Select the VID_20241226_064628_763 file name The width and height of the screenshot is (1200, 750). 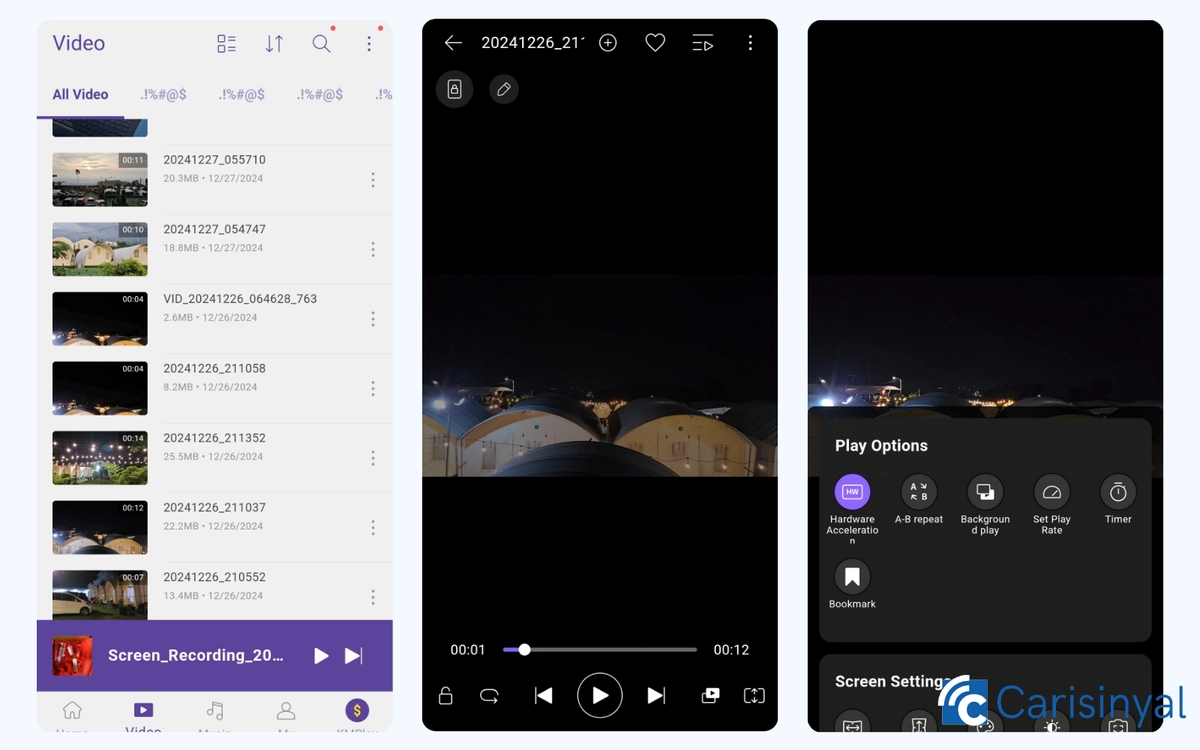coord(240,299)
